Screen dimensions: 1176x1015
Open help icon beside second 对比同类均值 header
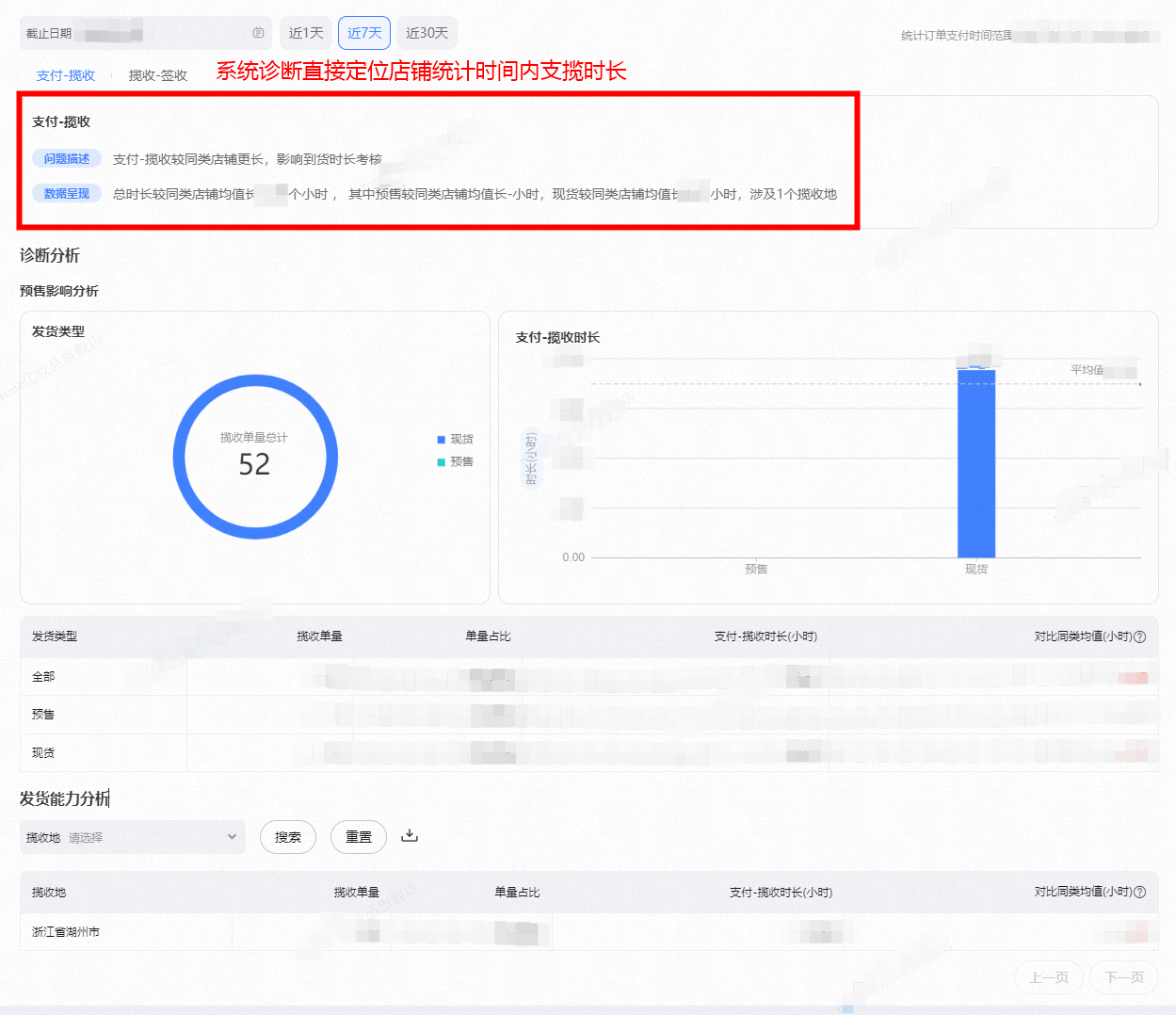click(1140, 892)
